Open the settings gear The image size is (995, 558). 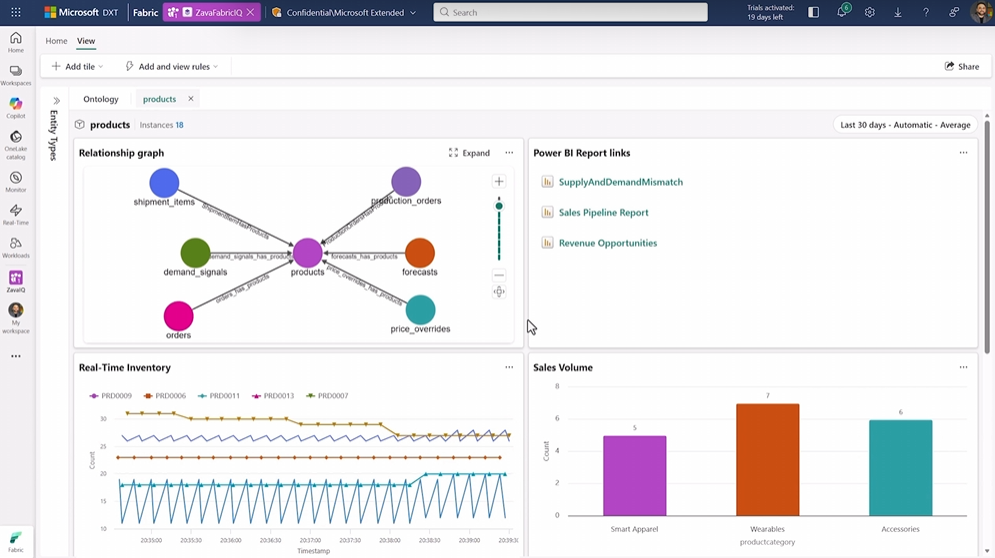pyautogui.click(x=870, y=12)
